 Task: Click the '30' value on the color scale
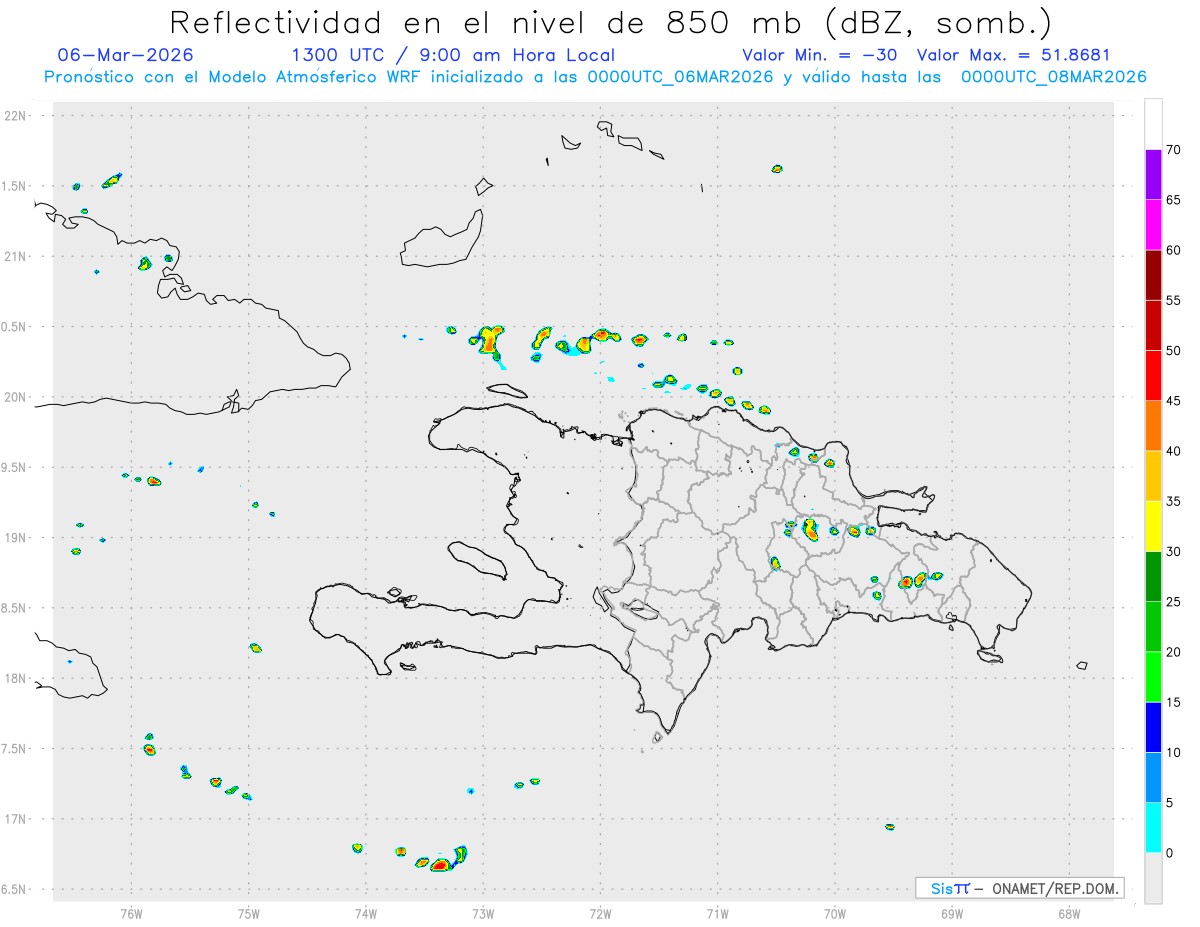pyautogui.click(x=1173, y=552)
